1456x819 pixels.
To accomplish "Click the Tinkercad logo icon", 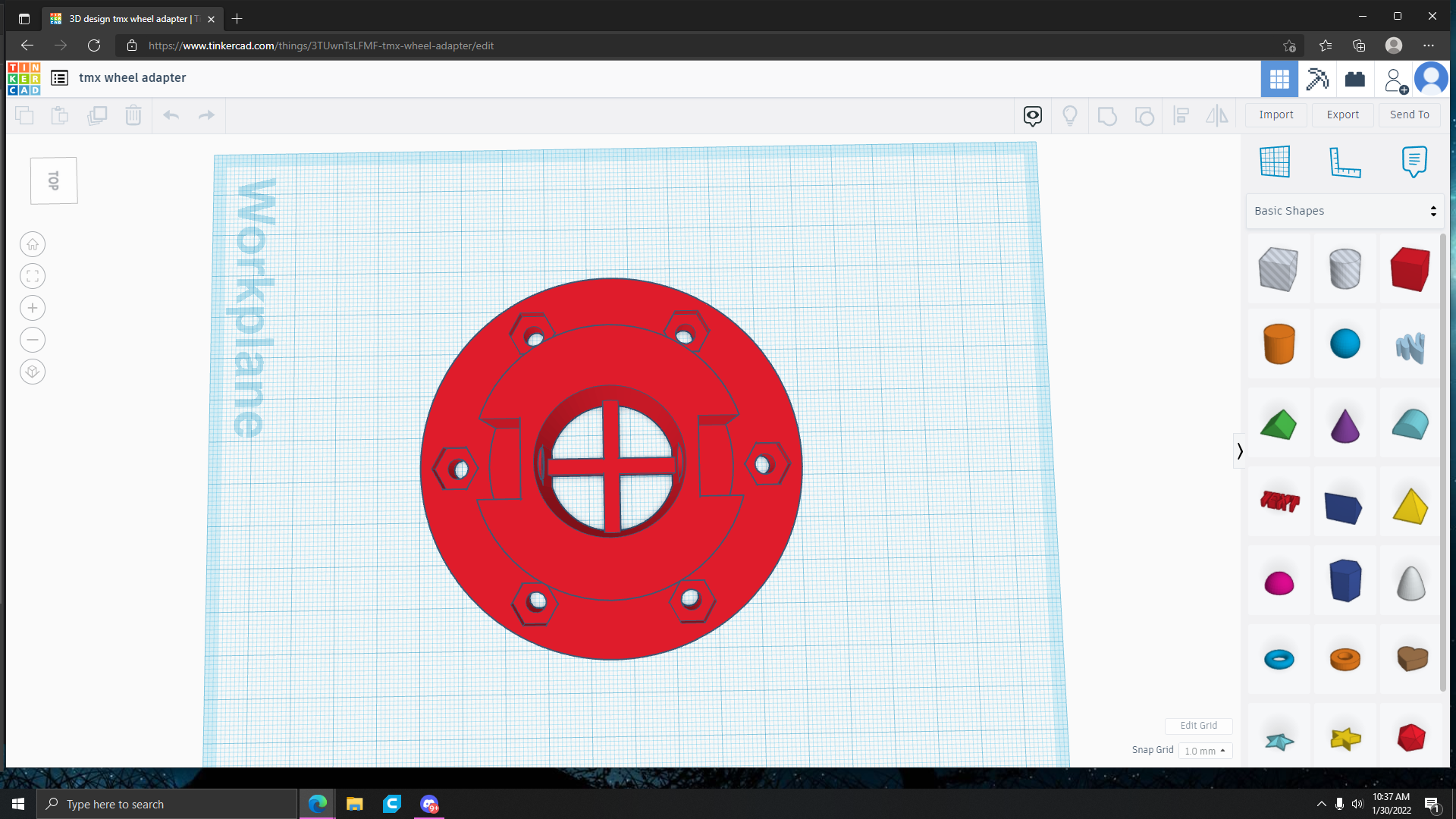I will click(x=24, y=78).
